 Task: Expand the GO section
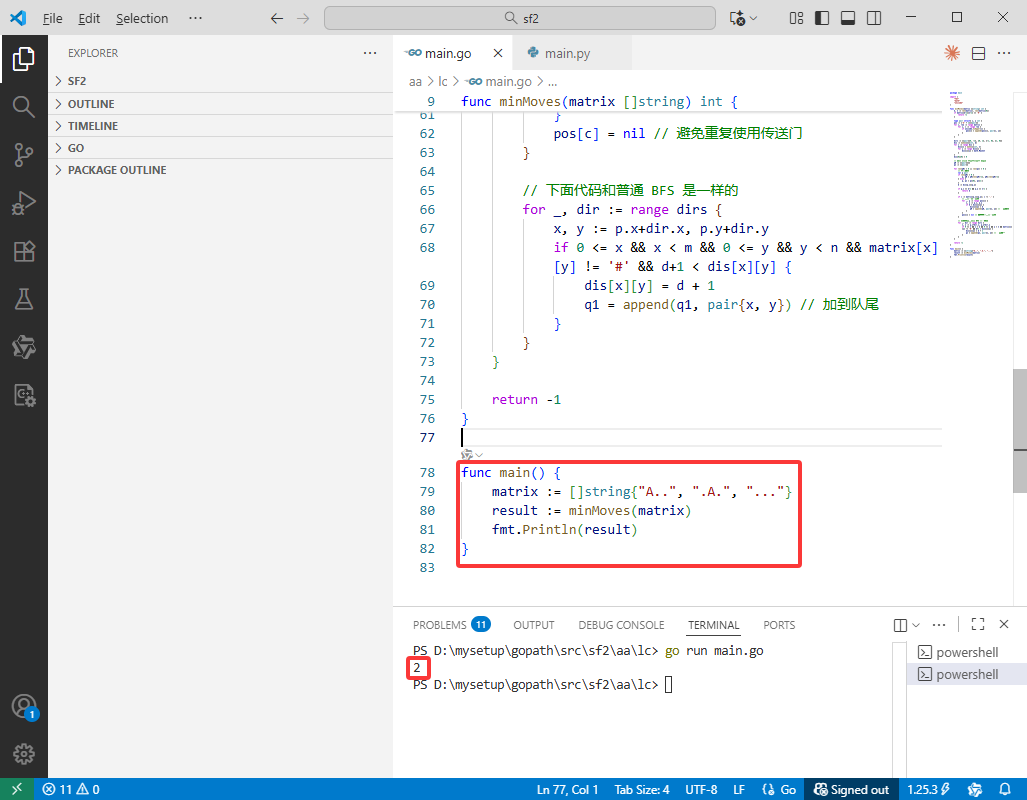click(x=221, y=148)
